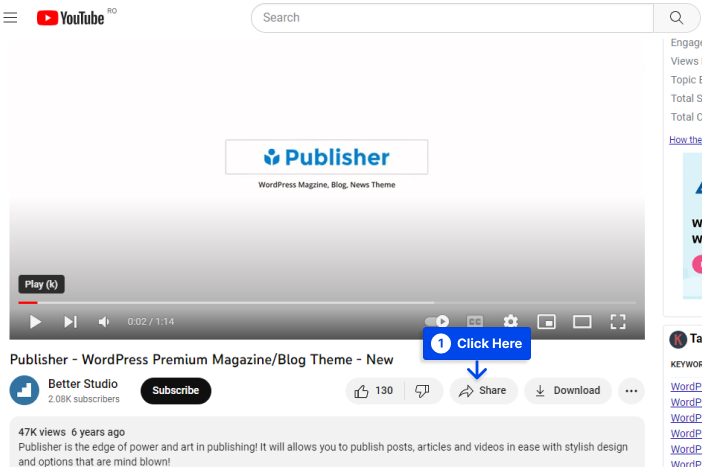Open more actions three-dot menu
The image size is (702, 467).
[x=631, y=391]
